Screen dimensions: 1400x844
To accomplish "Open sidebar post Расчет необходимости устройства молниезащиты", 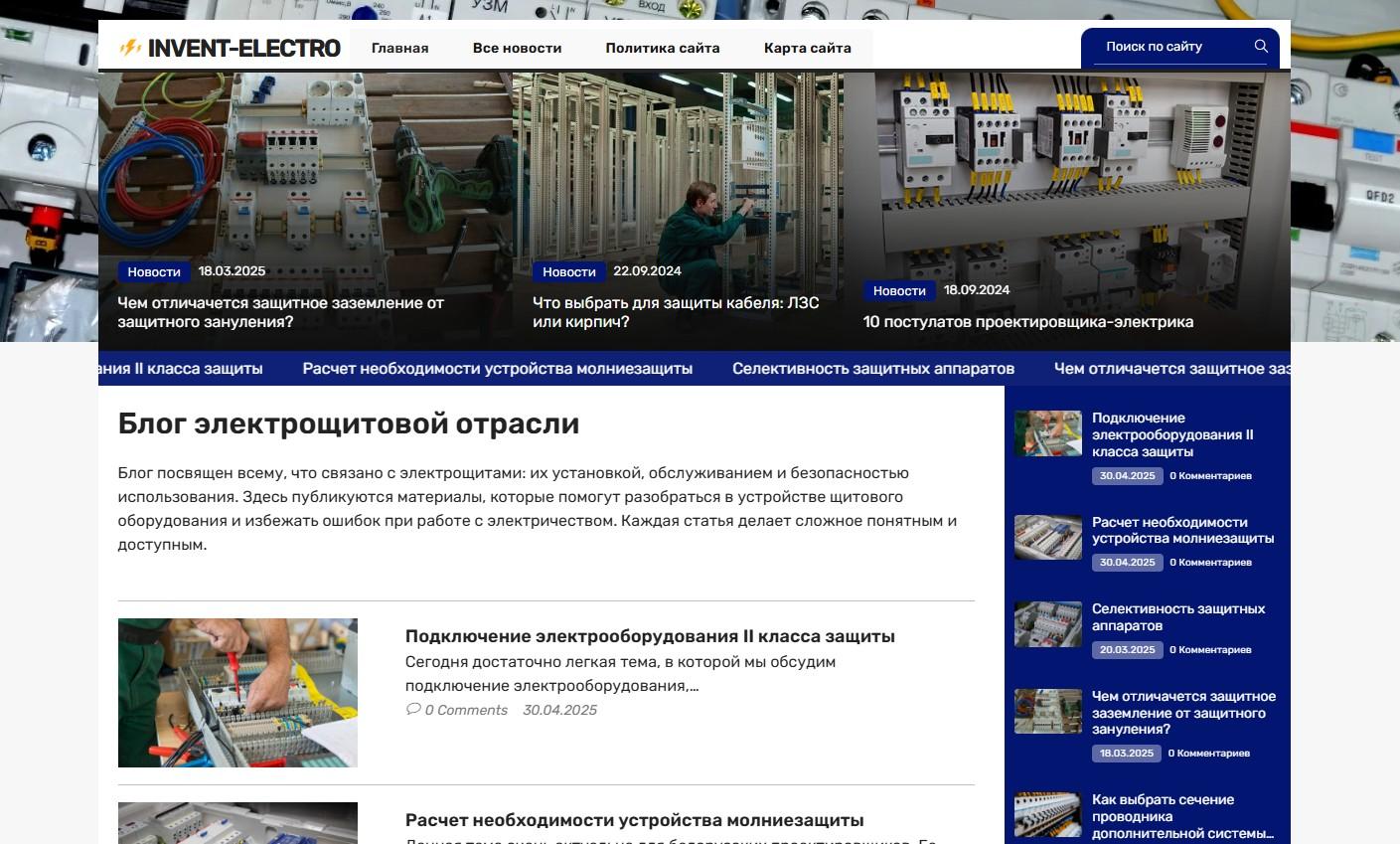I will tap(1182, 530).
